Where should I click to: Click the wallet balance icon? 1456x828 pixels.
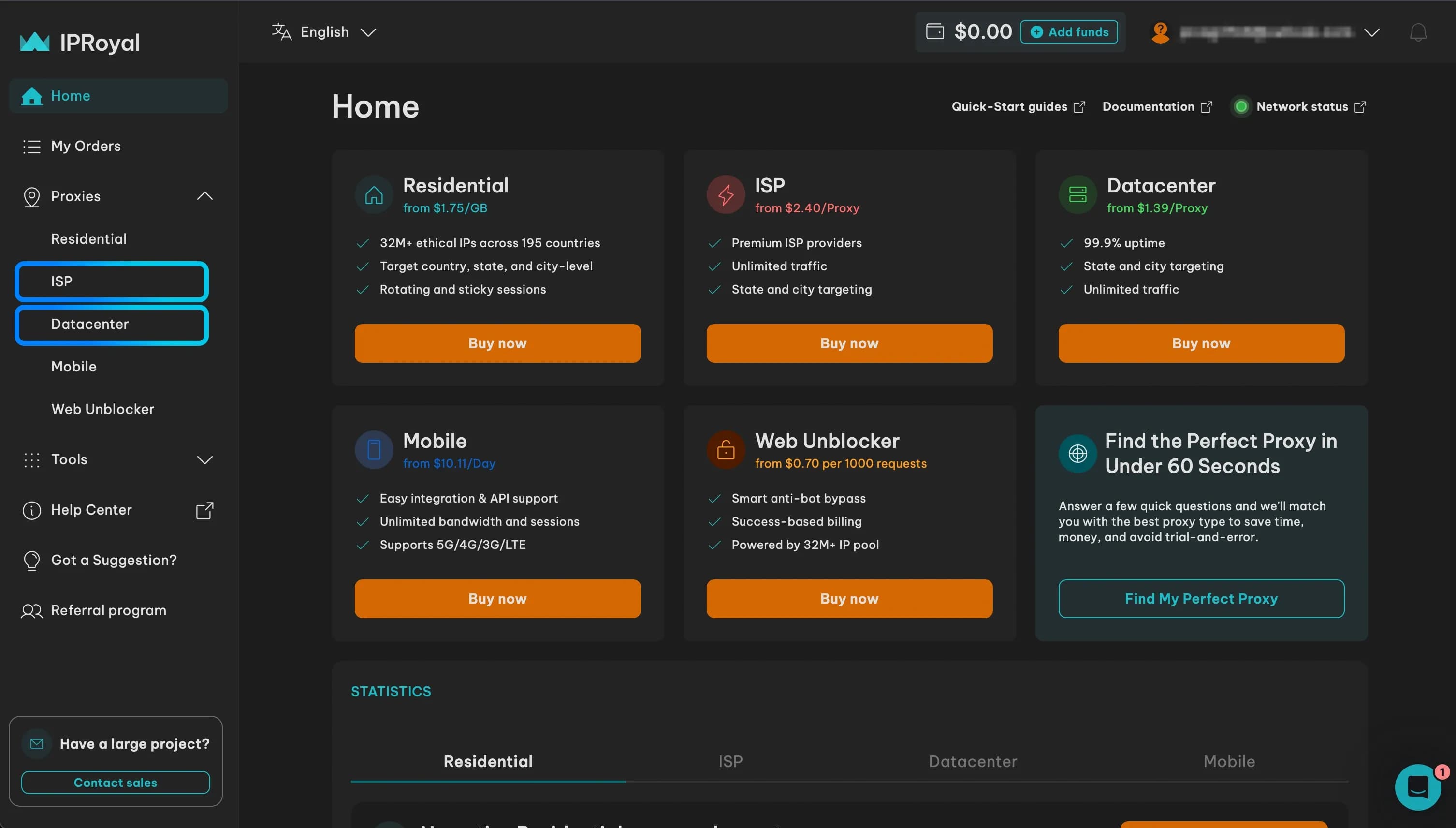pyautogui.click(x=935, y=31)
